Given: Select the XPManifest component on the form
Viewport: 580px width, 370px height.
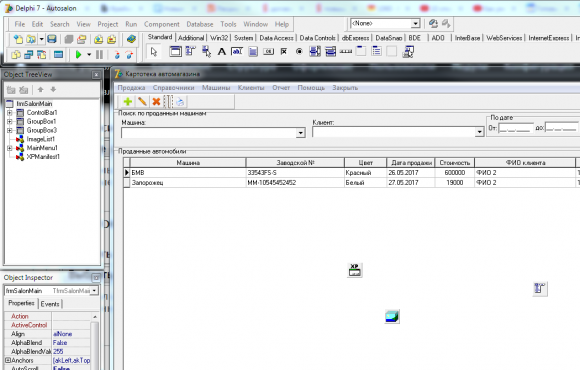Looking at the screenshot, I should click(355, 270).
